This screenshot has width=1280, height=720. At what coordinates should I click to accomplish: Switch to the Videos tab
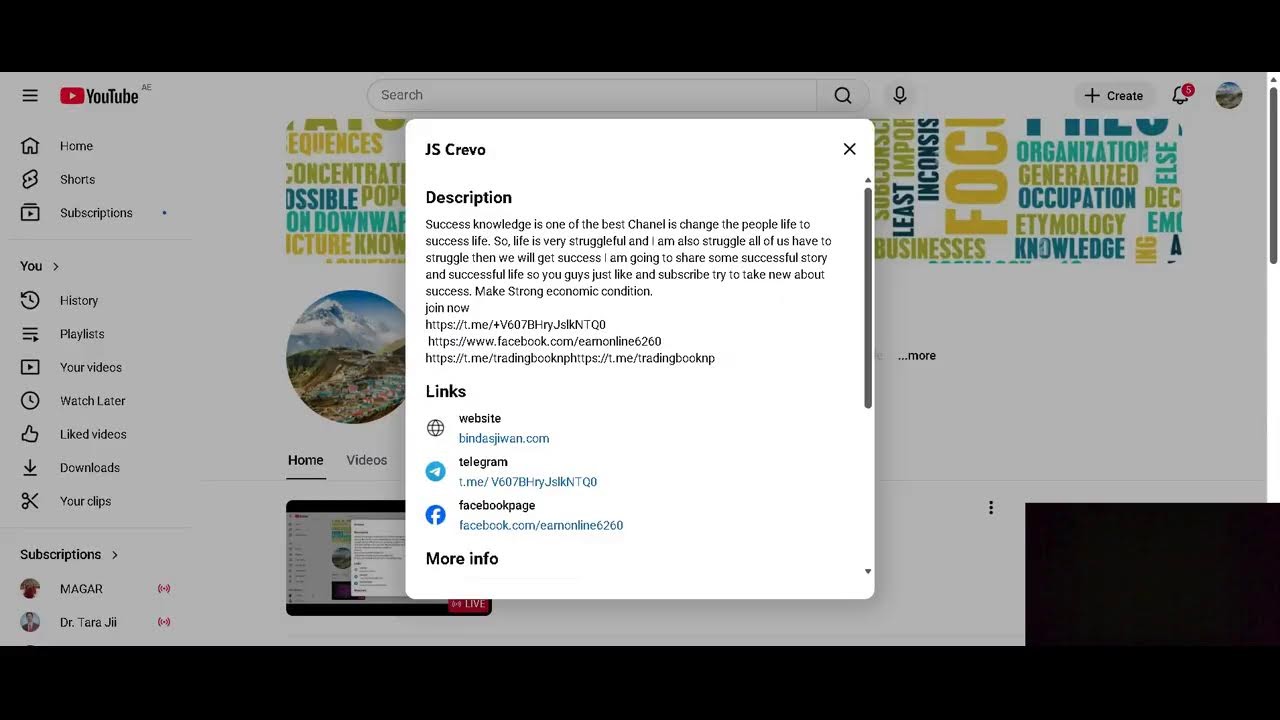pyautogui.click(x=367, y=460)
